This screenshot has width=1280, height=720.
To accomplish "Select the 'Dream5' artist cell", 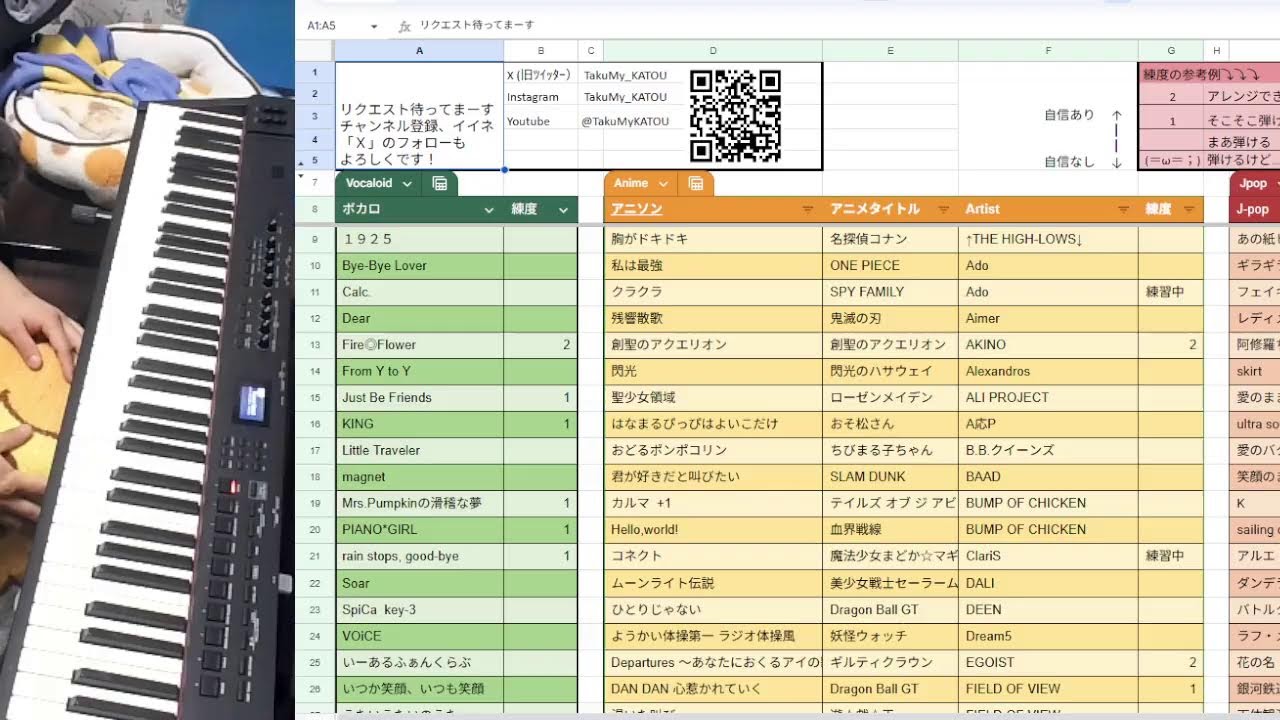I will [1048, 636].
